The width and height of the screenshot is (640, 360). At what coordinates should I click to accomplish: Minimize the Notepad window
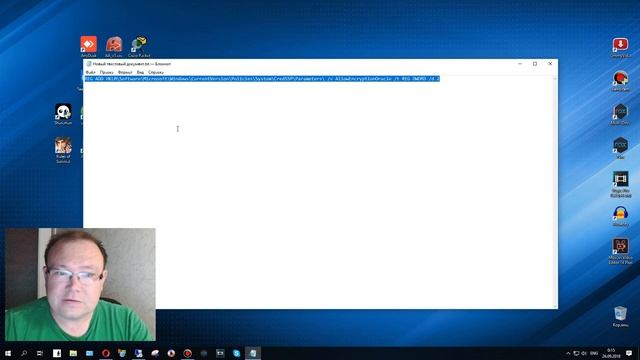pos(520,64)
